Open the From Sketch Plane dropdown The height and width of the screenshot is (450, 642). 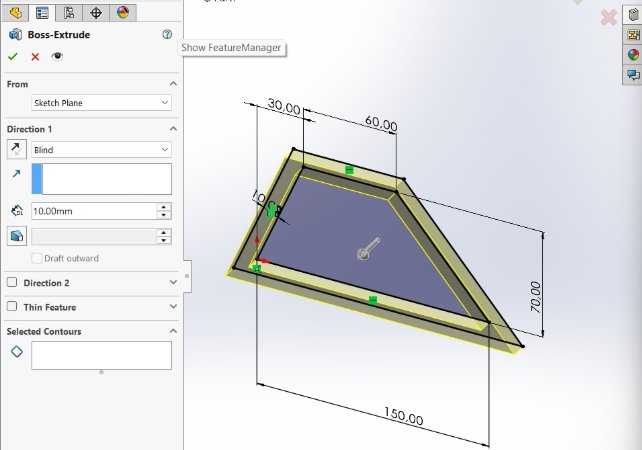[x=102, y=103]
